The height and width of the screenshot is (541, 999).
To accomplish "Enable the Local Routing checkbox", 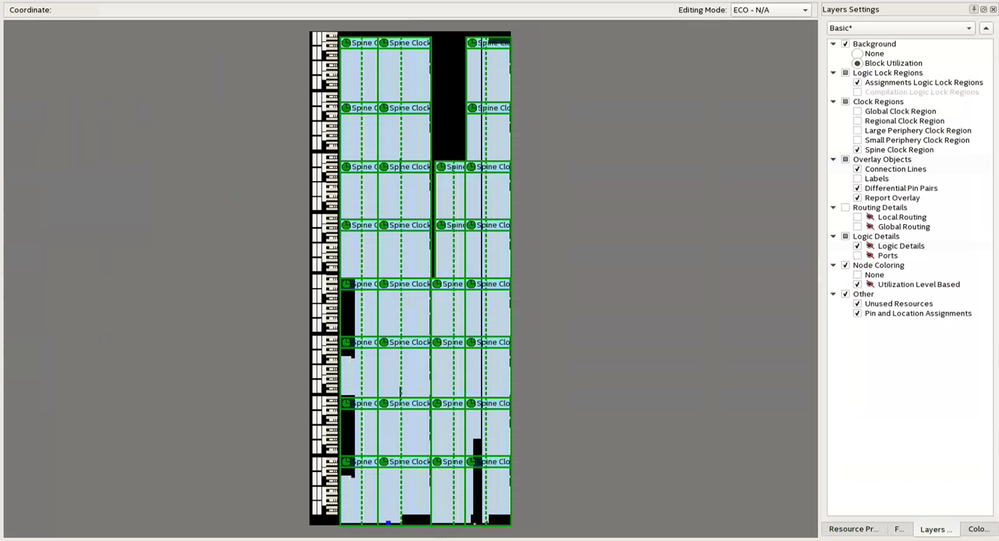I will (x=858, y=217).
